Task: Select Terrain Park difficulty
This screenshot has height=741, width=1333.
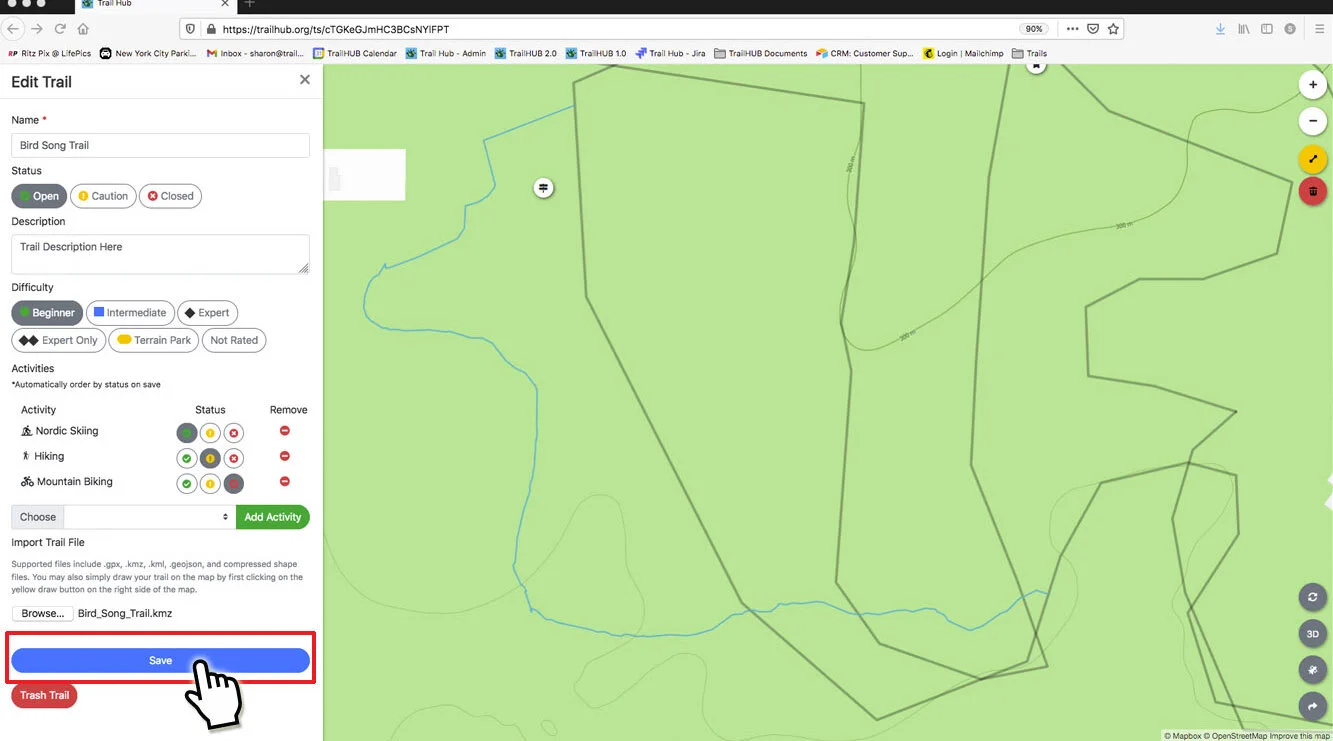Action: pos(153,340)
